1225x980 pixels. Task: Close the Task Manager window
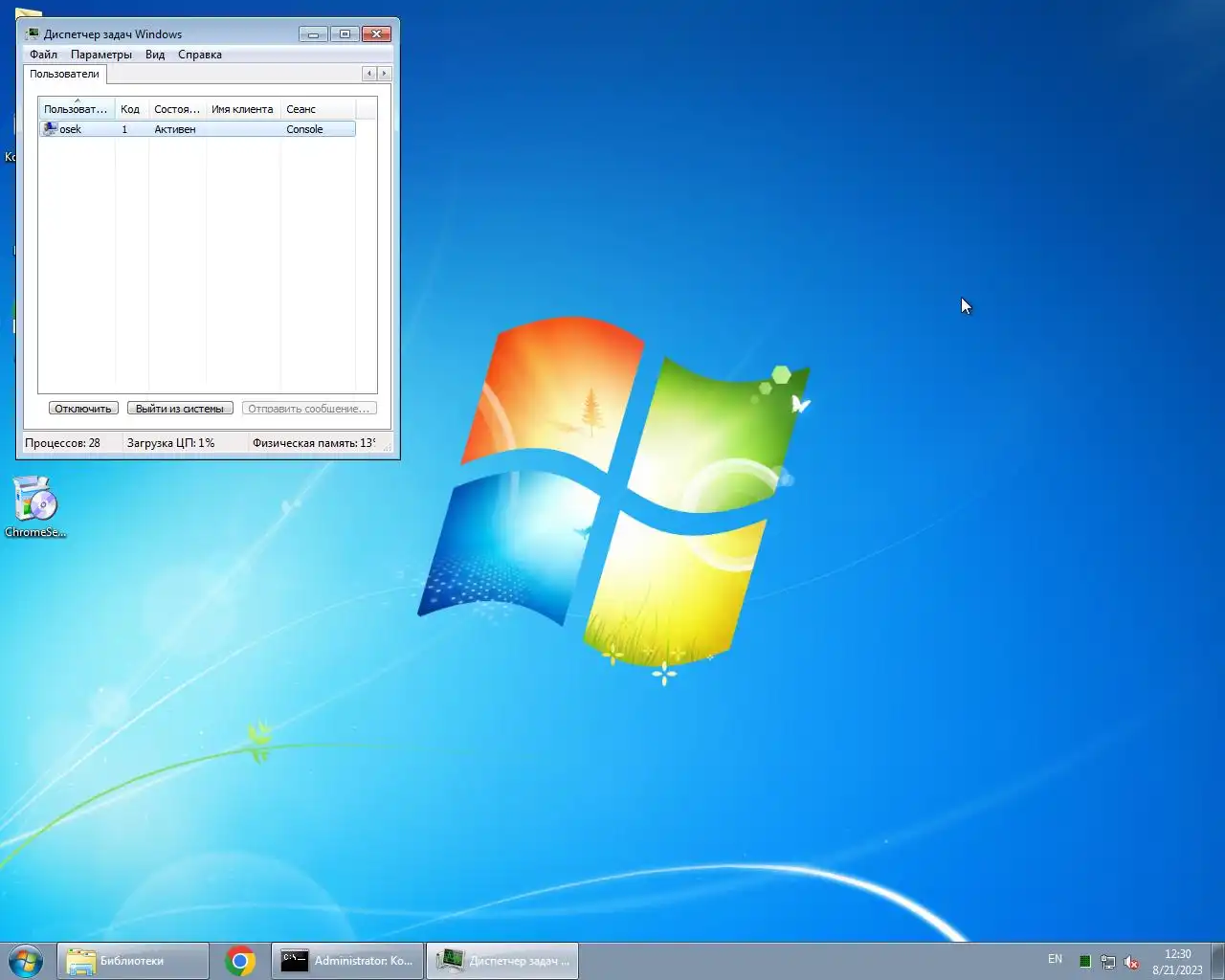[377, 33]
